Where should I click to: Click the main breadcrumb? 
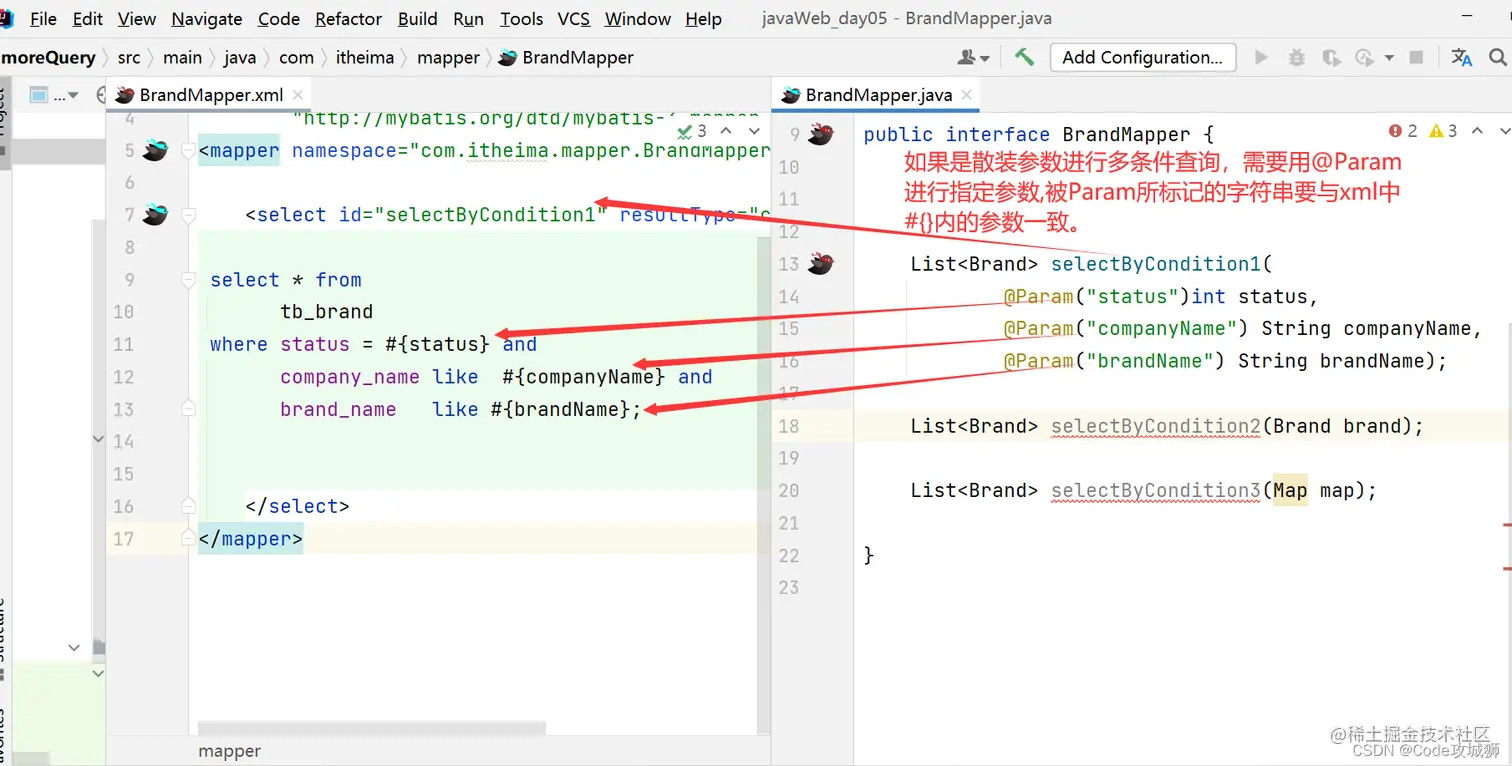coord(182,57)
